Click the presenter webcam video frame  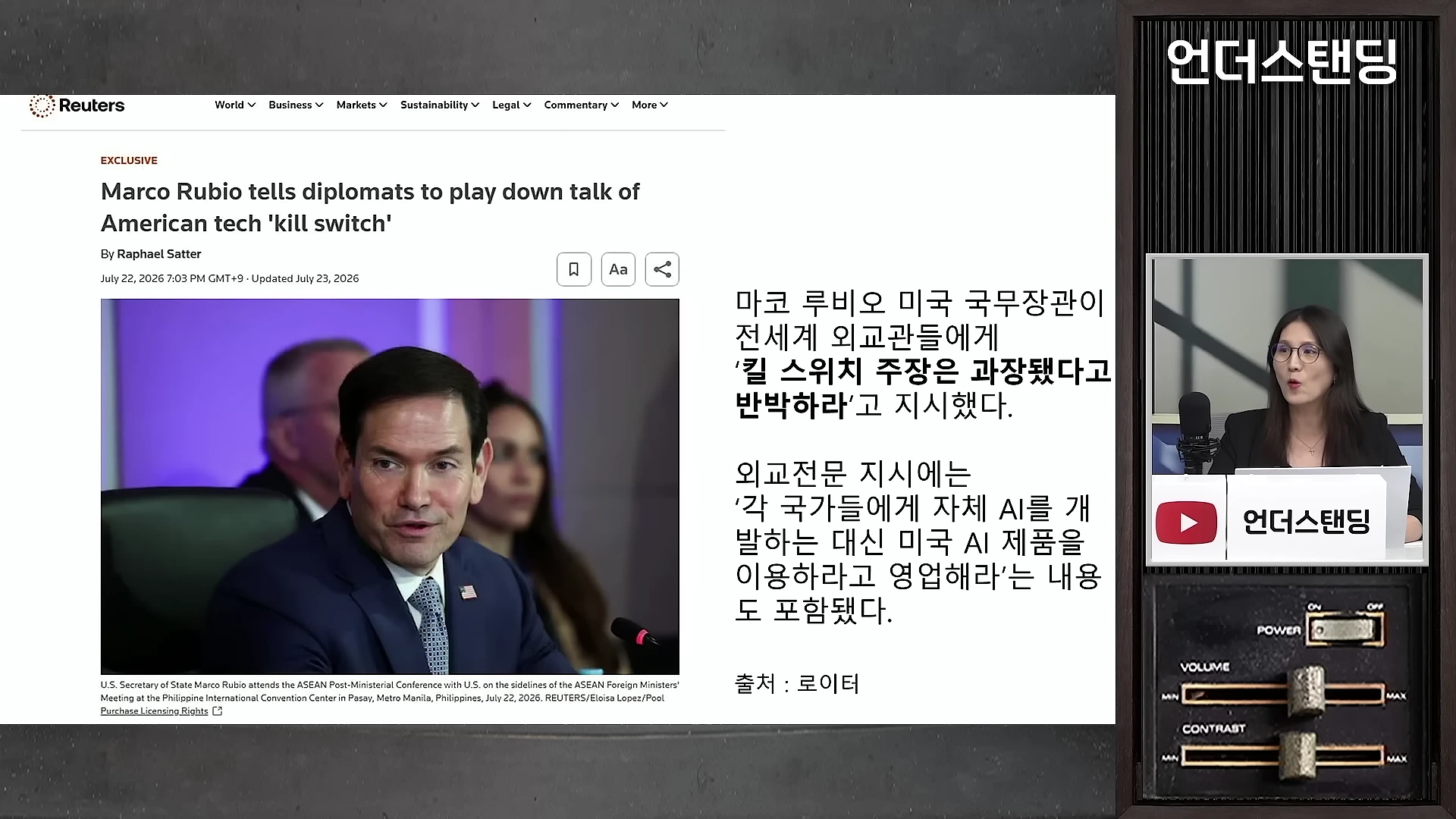pyautogui.click(x=1287, y=410)
